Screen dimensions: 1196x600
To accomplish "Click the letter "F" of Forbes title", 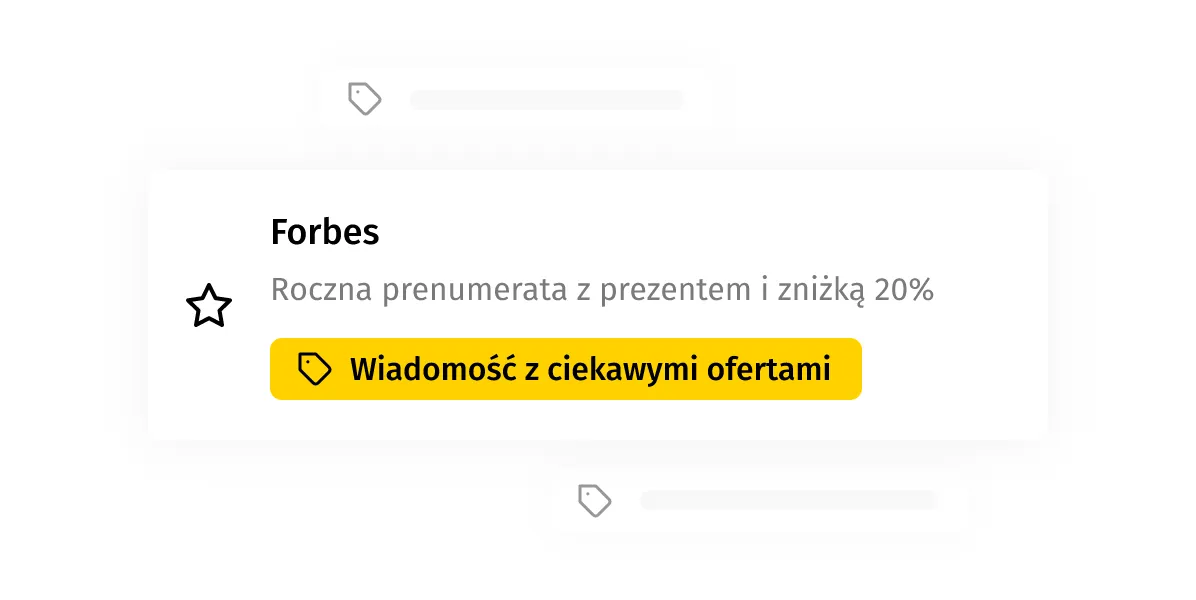I will coord(280,233).
